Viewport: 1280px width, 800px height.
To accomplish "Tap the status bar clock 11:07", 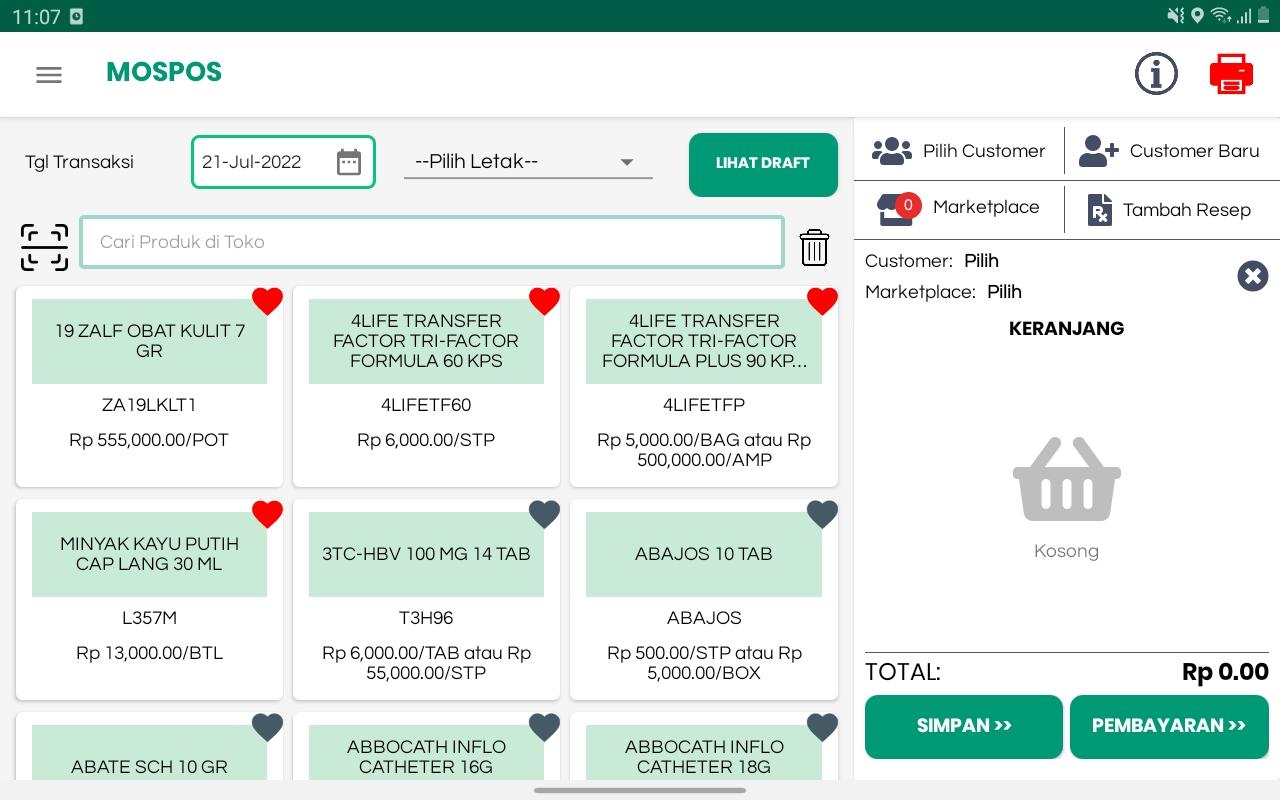I will [x=36, y=17].
